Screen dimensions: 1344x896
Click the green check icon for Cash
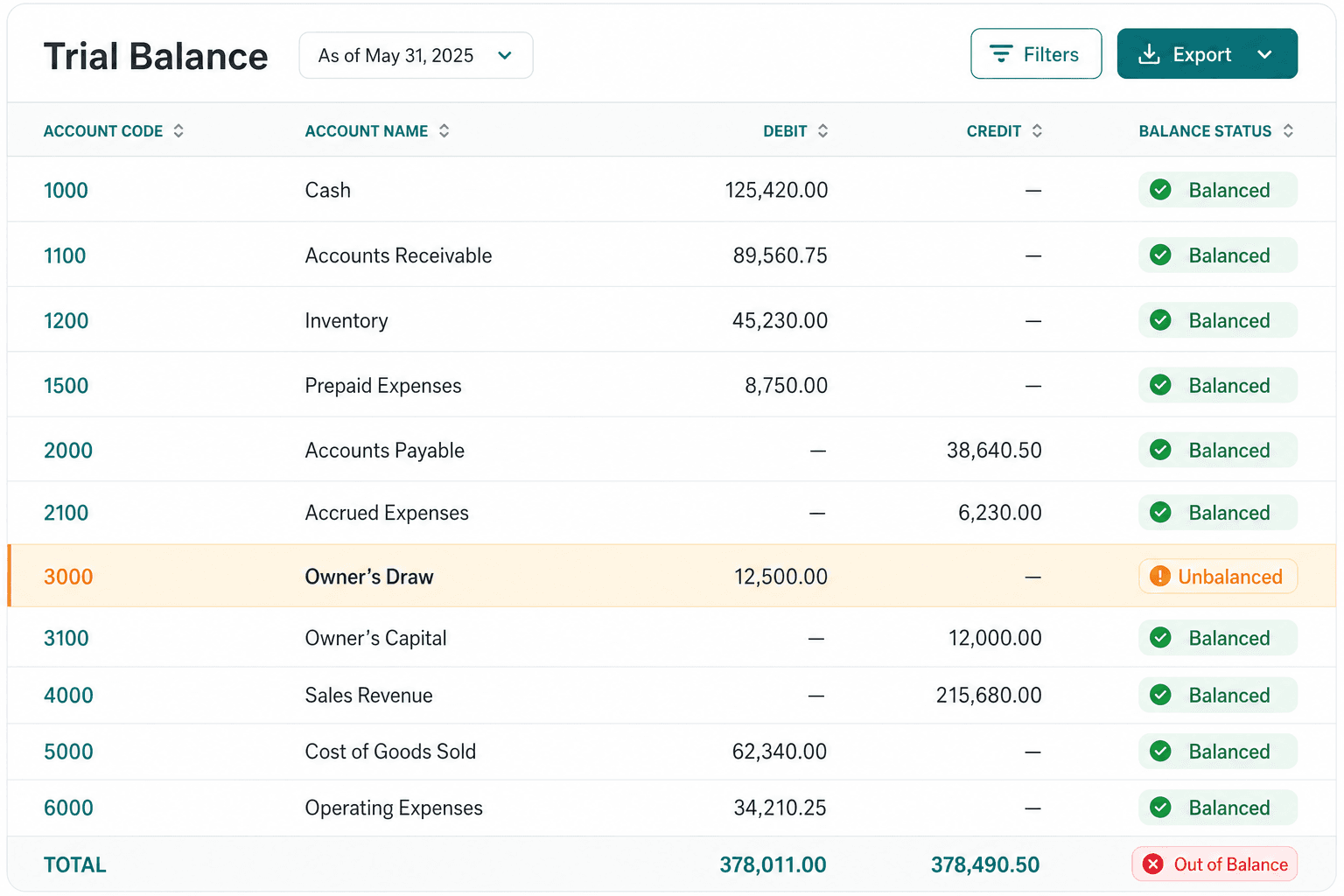point(1160,190)
